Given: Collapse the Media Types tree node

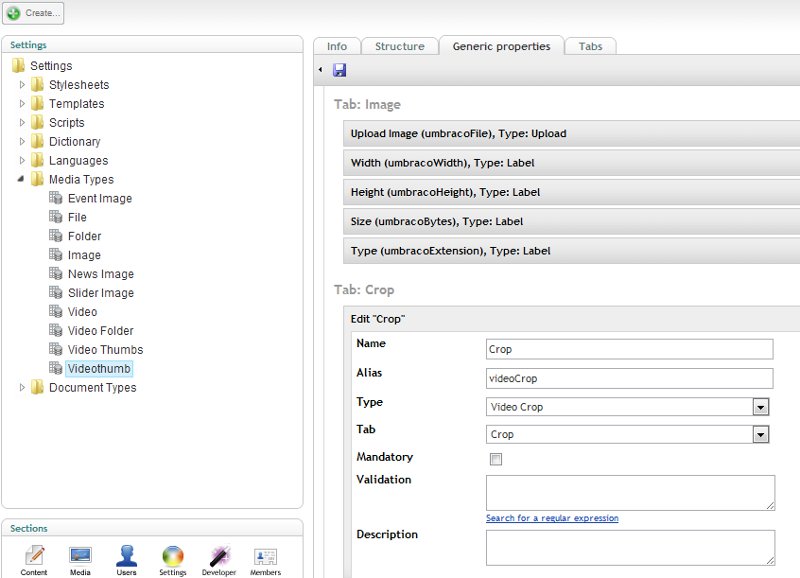Looking at the screenshot, I should (x=22, y=180).
